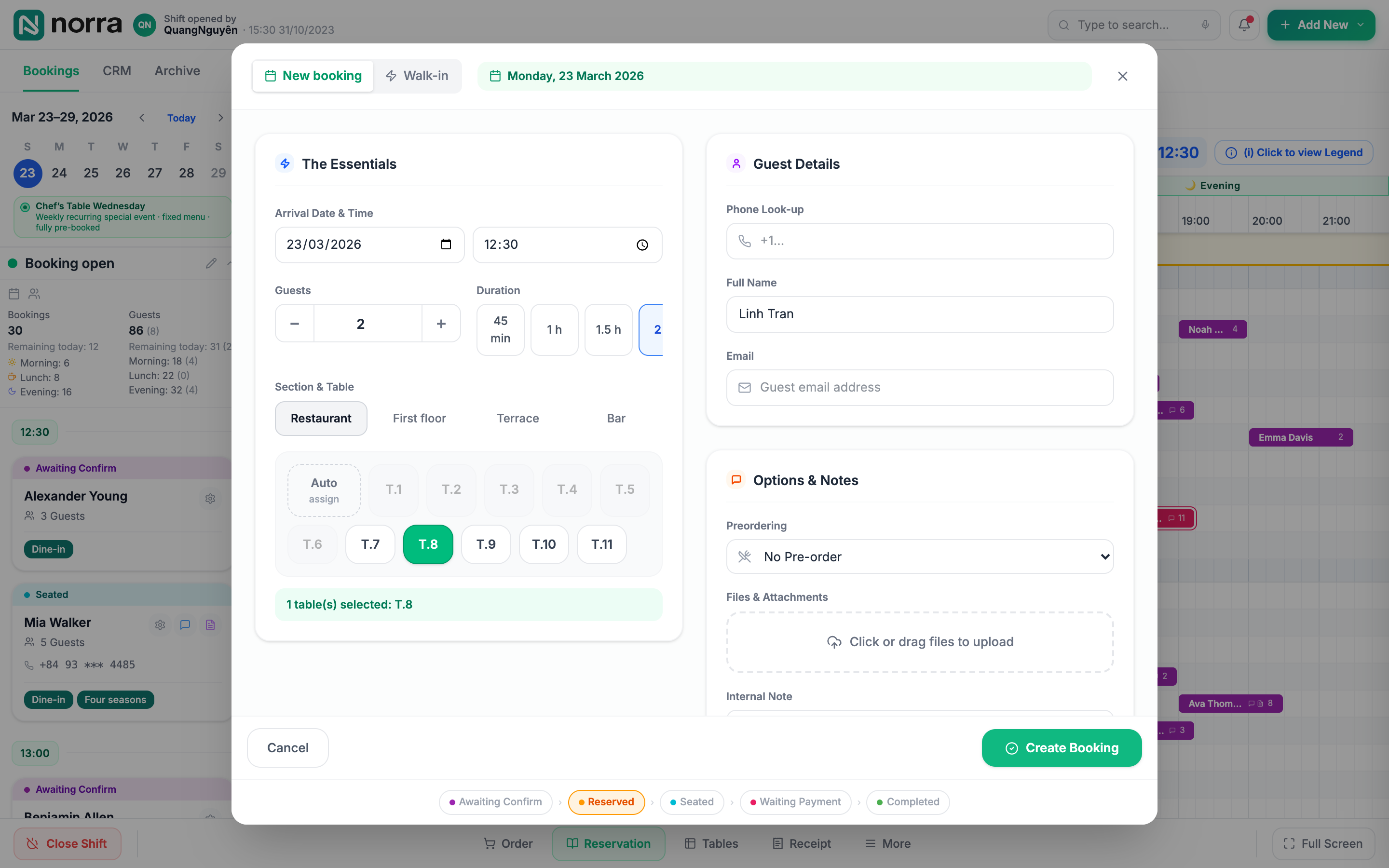Close the new booking dialog
Screen dimensions: 1389x868
[x=1123, y=76]
